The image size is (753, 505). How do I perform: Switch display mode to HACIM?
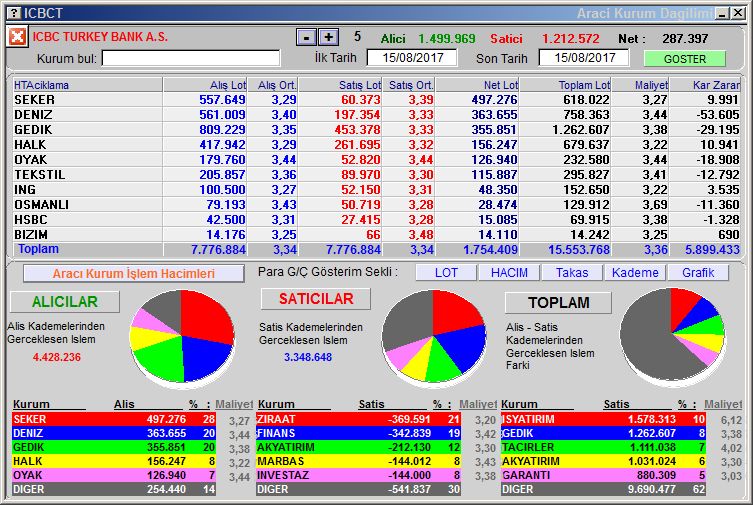[509, 273]
